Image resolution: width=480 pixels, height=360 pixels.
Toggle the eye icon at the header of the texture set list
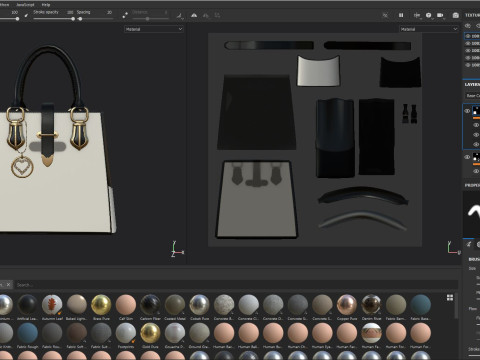468,26
